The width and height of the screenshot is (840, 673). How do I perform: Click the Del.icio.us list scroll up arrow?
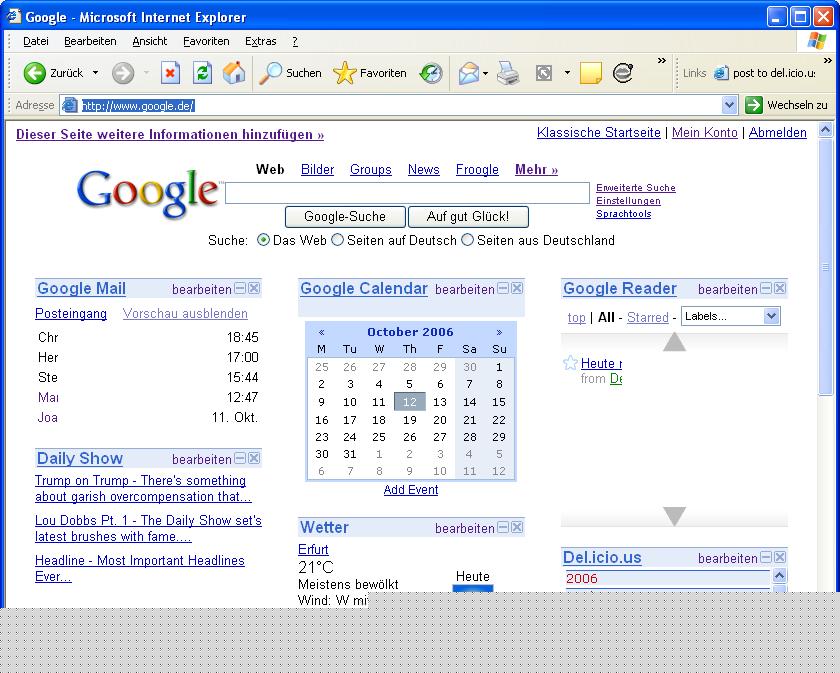coord(779,576)
